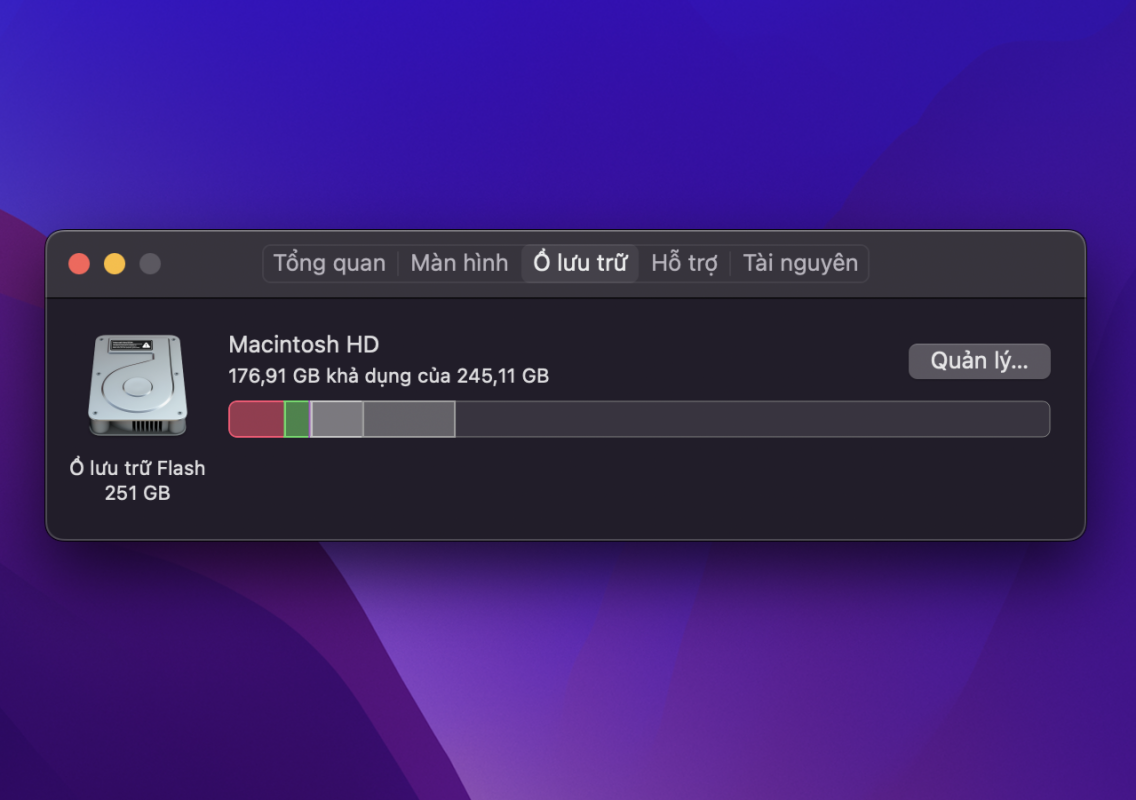Click the green segment of the storage bar
The width and height of the screenshot is (1136, 800).
(296, 419)
